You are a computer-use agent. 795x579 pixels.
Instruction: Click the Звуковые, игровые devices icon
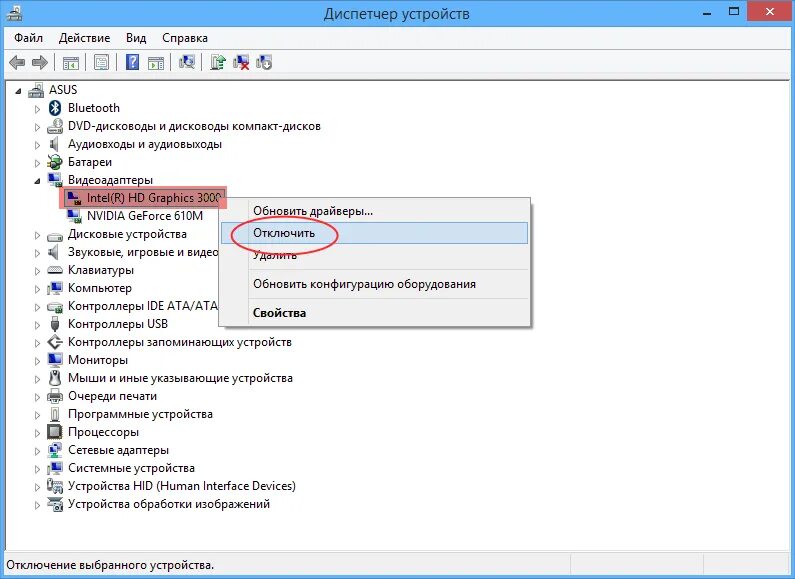(x=54, y=252)
